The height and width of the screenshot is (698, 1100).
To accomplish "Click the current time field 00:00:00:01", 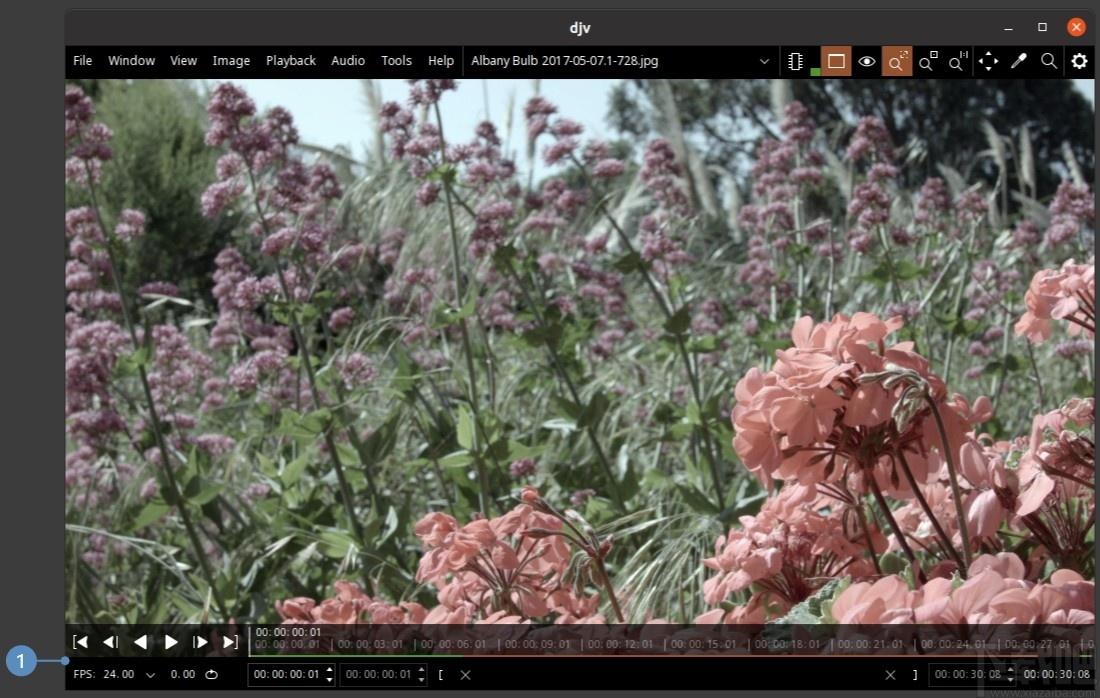I will coord(286,674).
